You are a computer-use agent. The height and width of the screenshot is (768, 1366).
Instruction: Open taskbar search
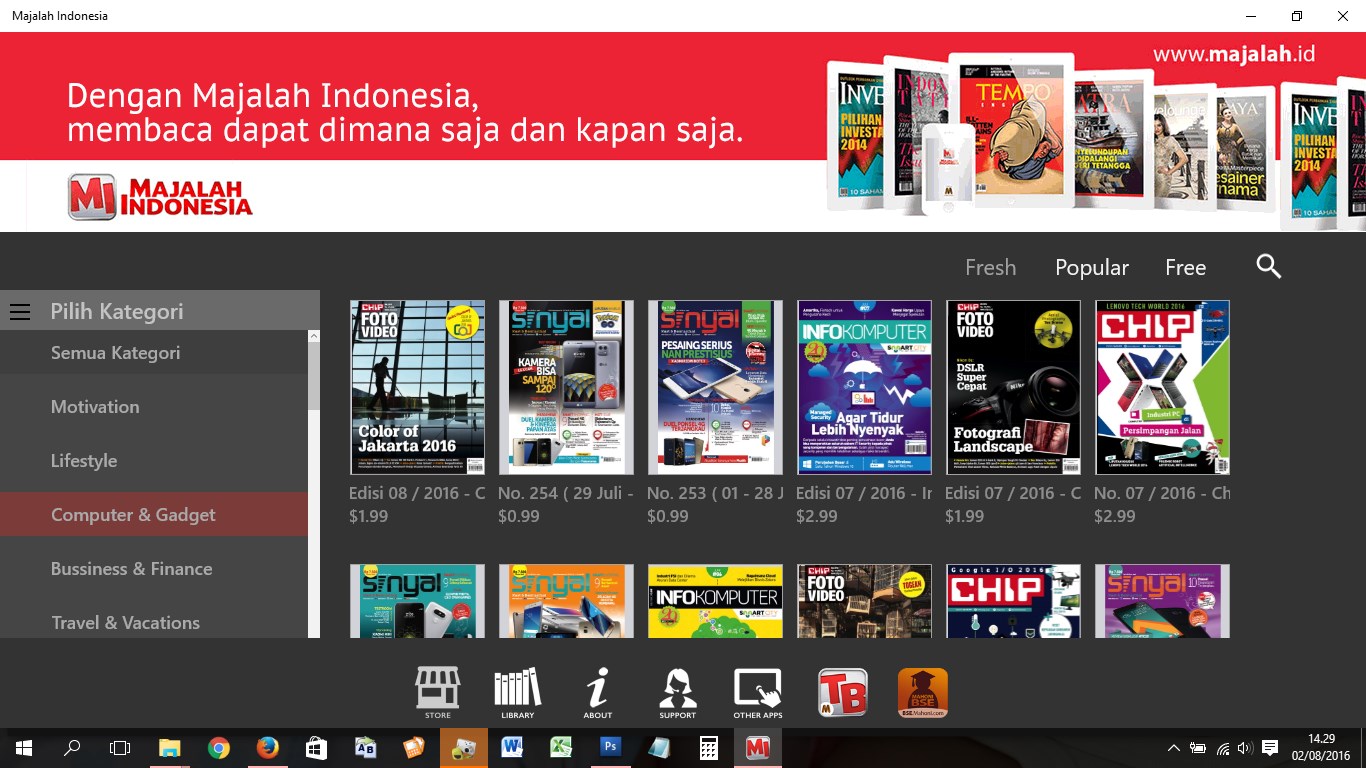click(72, 748)
